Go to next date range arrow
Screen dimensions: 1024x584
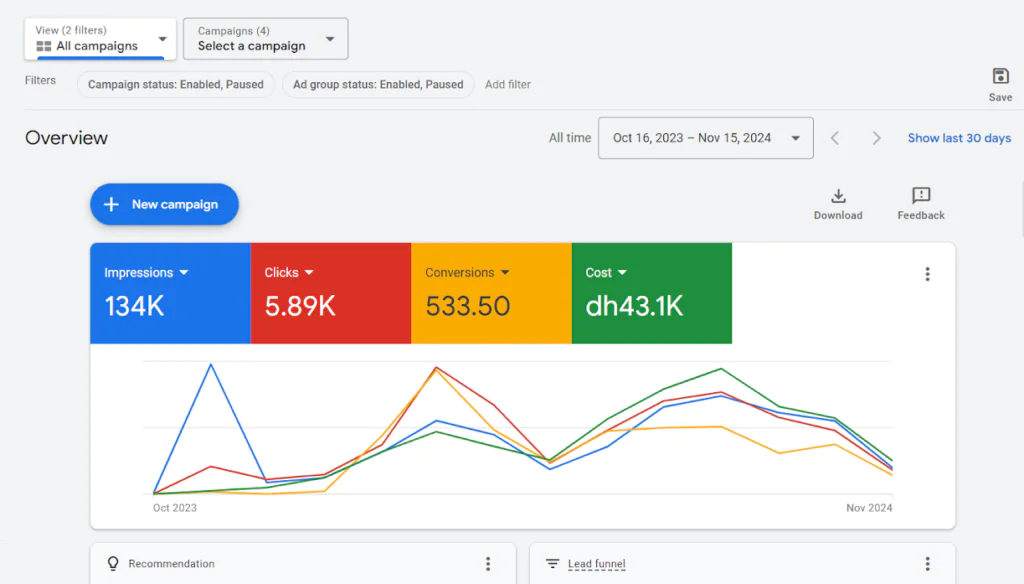click(876, 138)
